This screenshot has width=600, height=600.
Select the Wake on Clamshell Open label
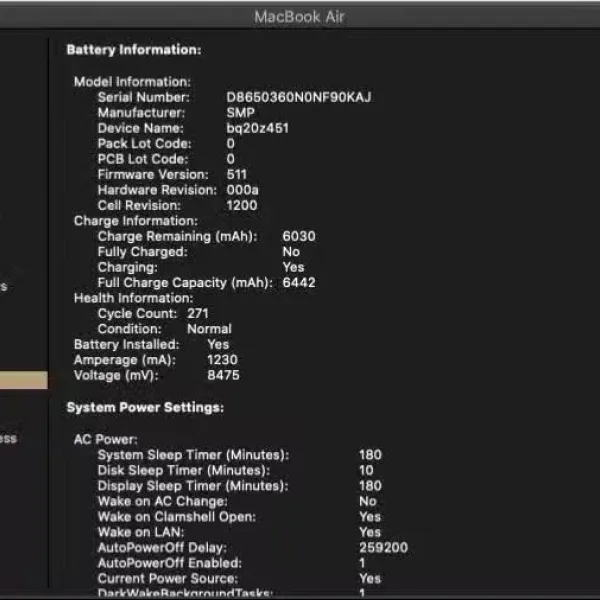(x=177, y=517)
